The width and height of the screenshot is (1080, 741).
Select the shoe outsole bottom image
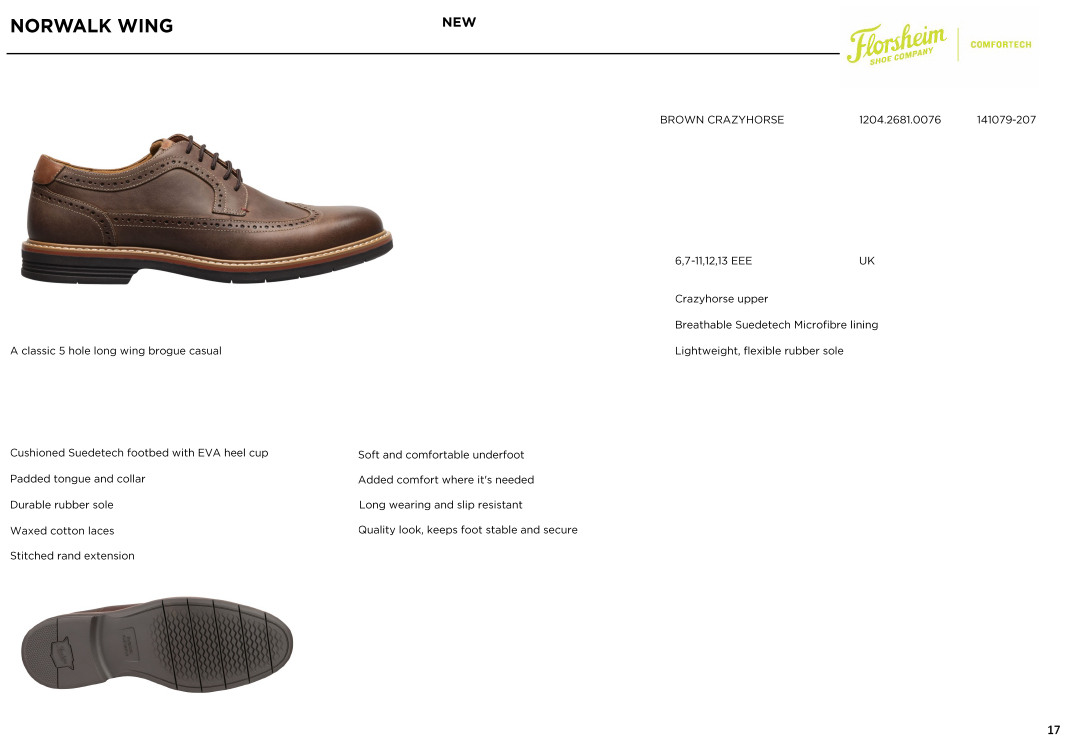click(157, 644)
